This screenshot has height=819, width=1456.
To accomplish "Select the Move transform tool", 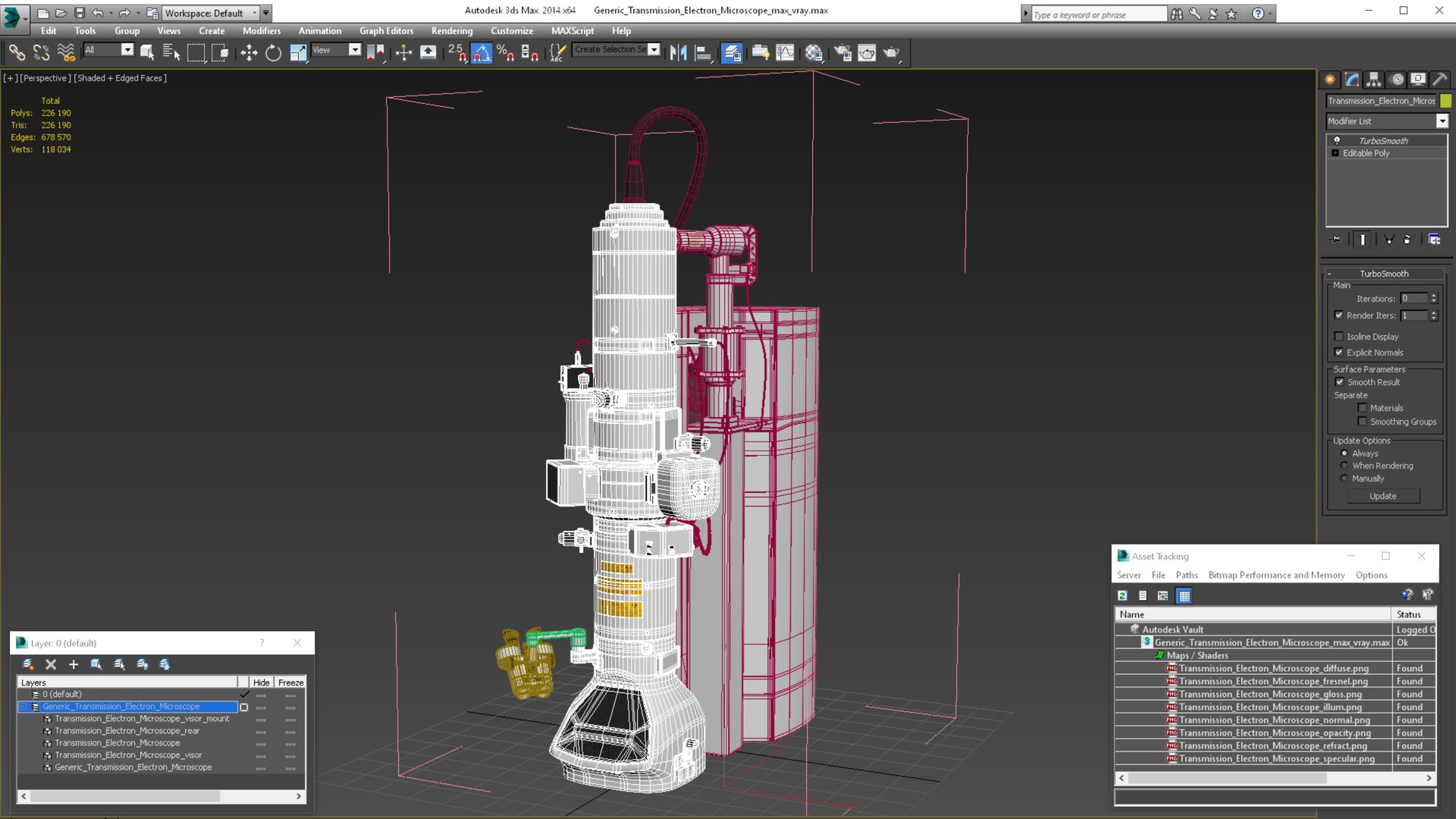I will click(x=249, y=52).
